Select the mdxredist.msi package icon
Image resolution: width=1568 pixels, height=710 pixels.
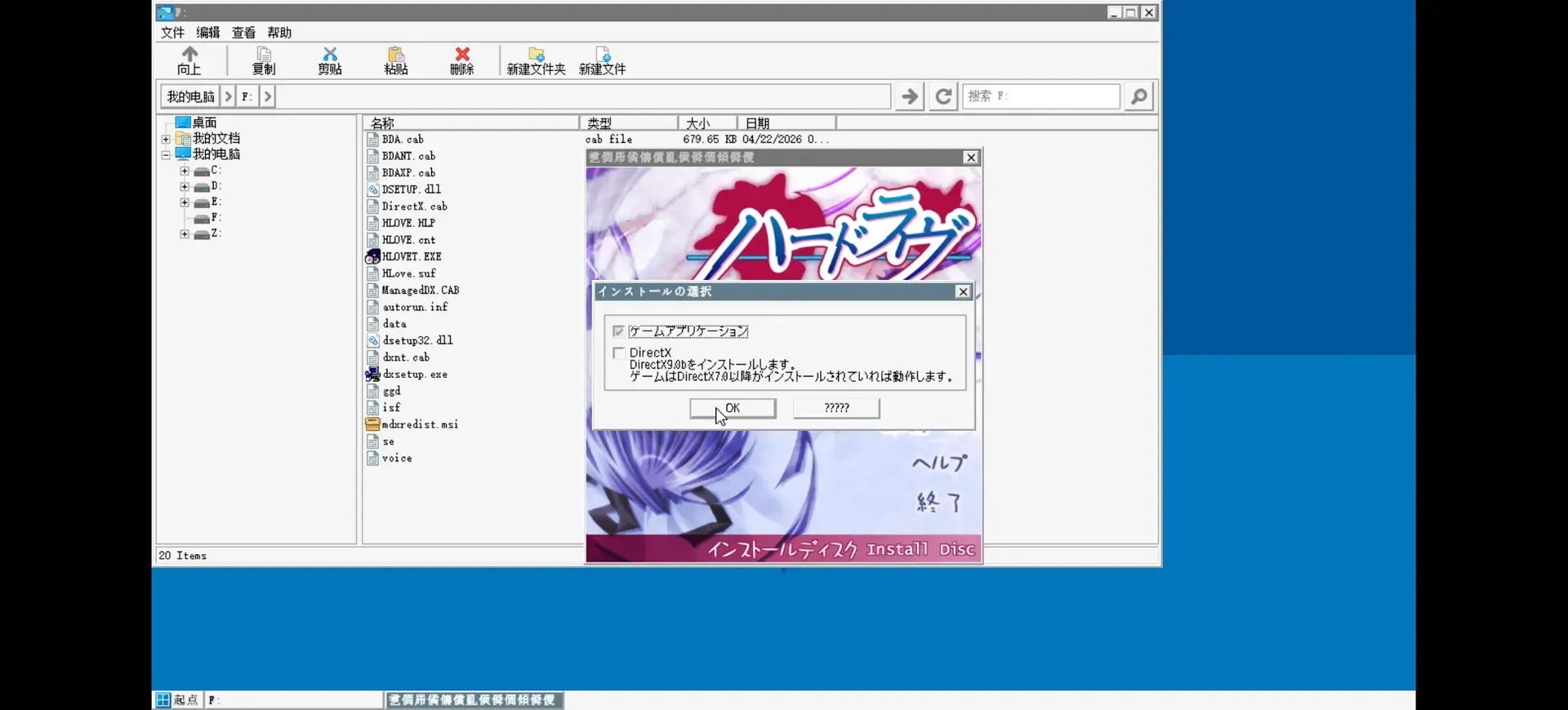click(372, 424)
